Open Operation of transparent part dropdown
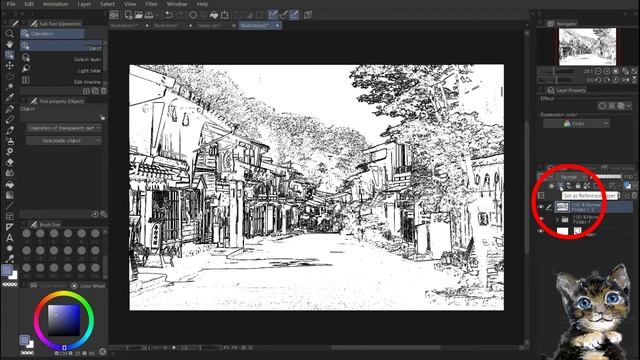Screen dimensions: 640x360 pos(64,128)
